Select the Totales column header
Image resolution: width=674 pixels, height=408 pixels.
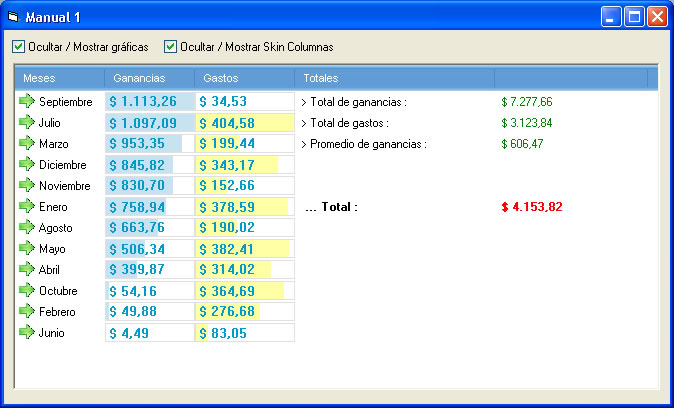point(394,78)
